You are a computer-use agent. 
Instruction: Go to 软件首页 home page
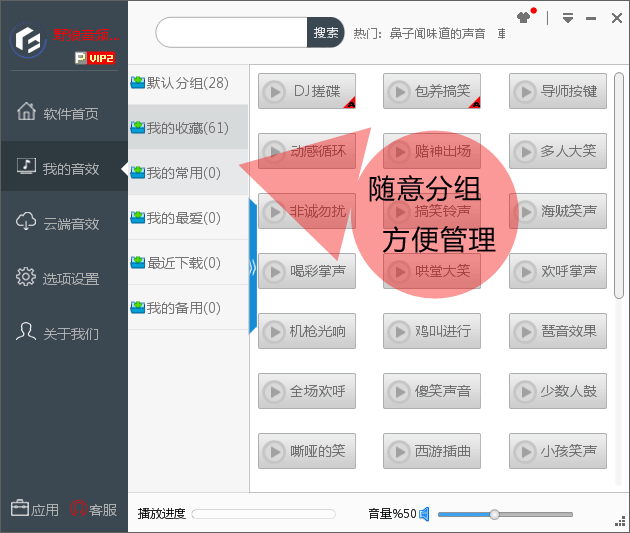64,113
